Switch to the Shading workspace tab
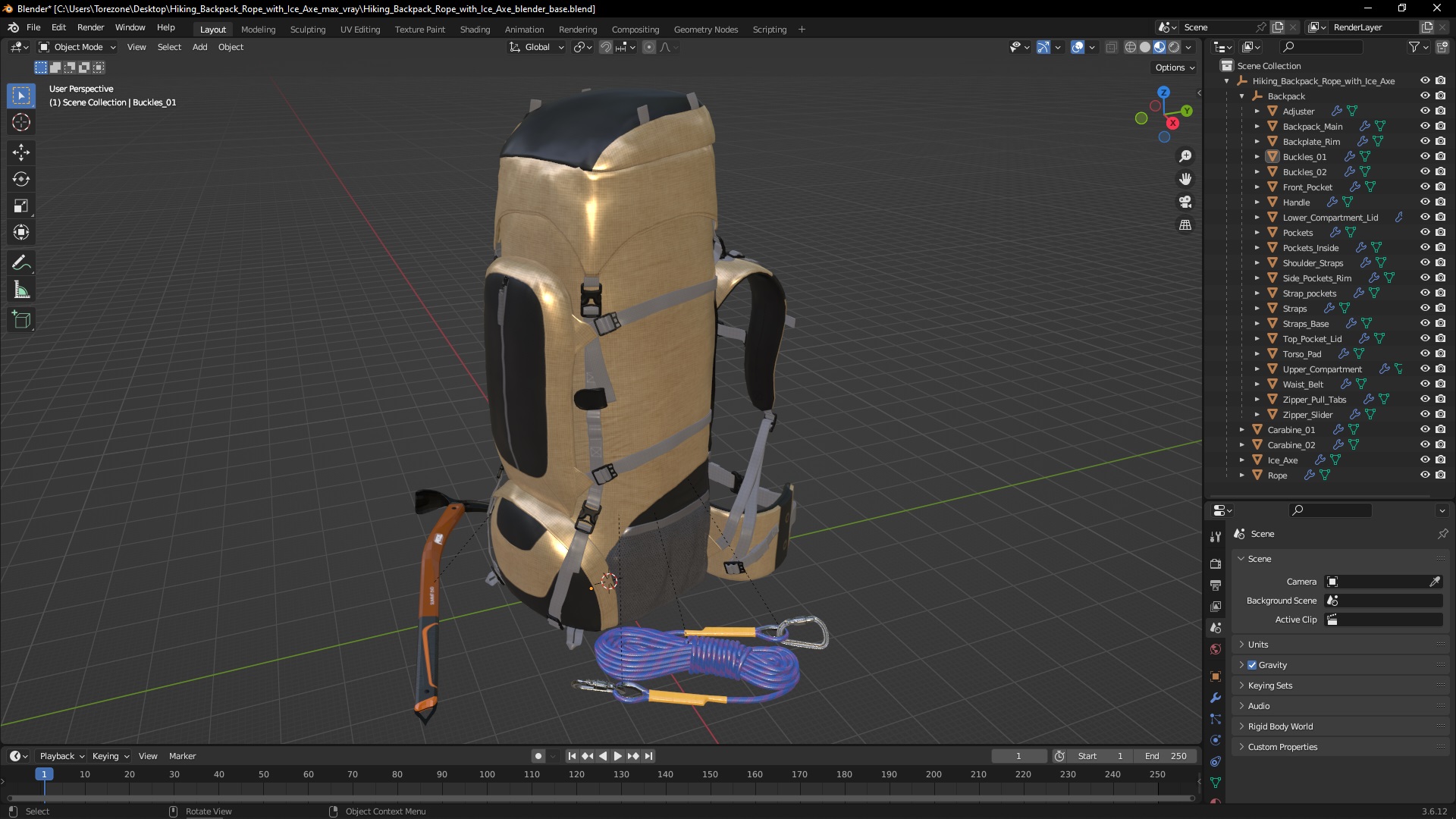The height and width of the screenshot is (819, 1456). point(475,30)
